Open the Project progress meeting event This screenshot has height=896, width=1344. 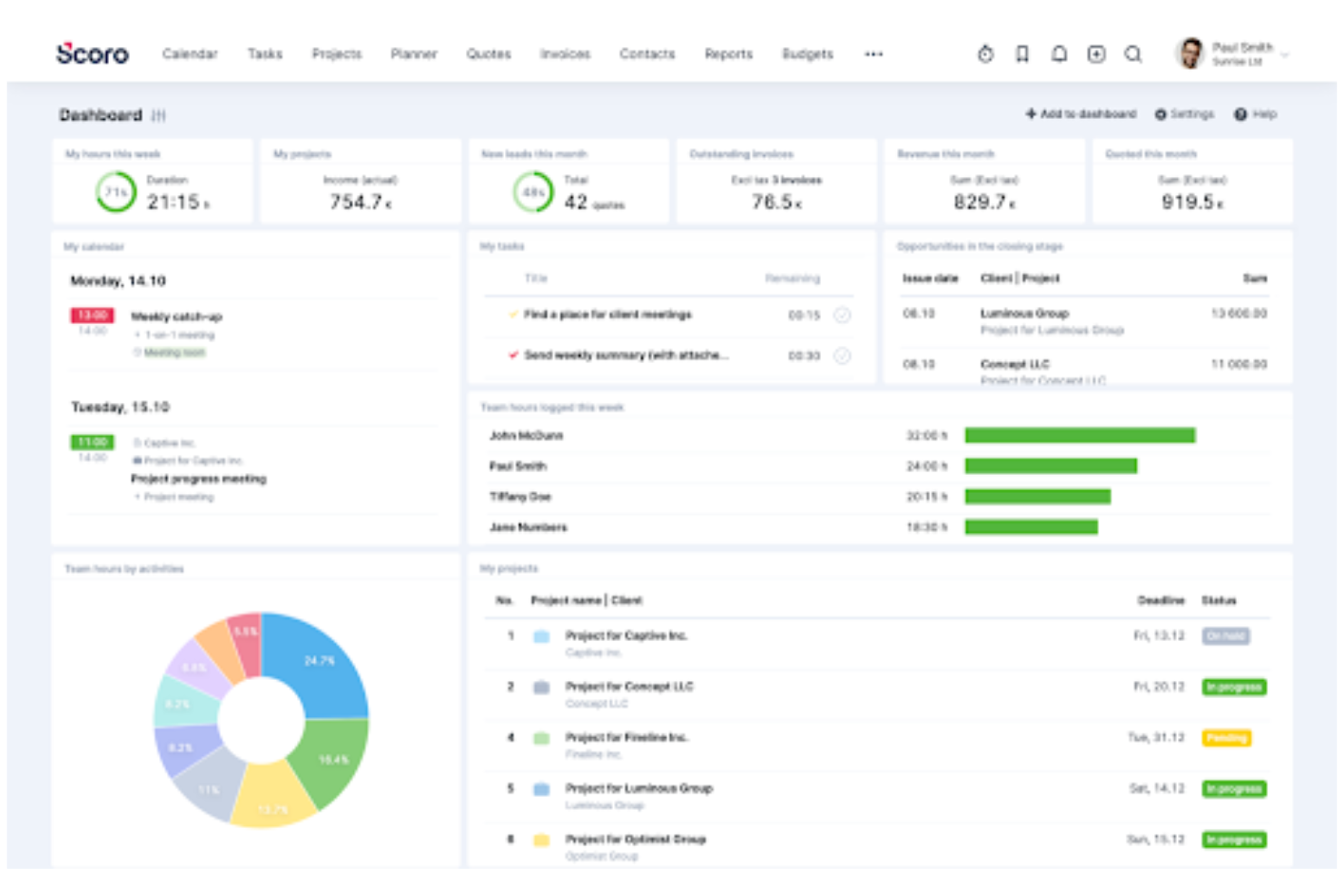[199, 478]
